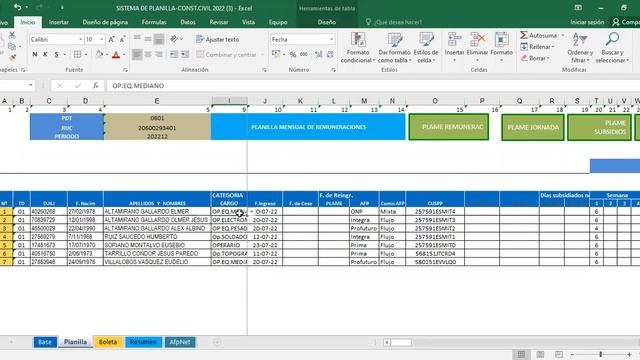
Task: Switch to the AfpNet sheet tab
Action: (x=180, y=342)
